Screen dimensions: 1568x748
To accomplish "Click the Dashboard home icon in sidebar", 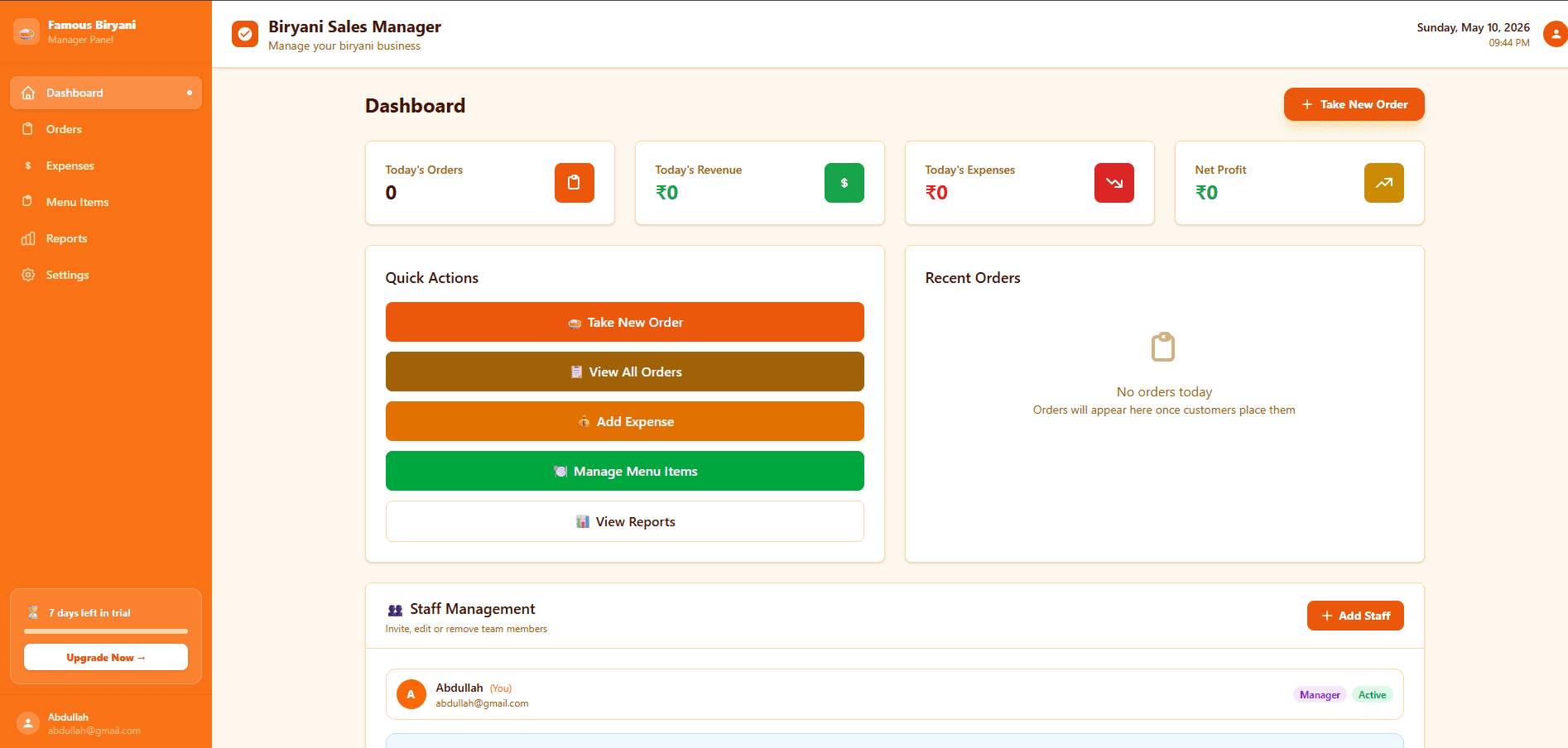I will pos(28,93).
